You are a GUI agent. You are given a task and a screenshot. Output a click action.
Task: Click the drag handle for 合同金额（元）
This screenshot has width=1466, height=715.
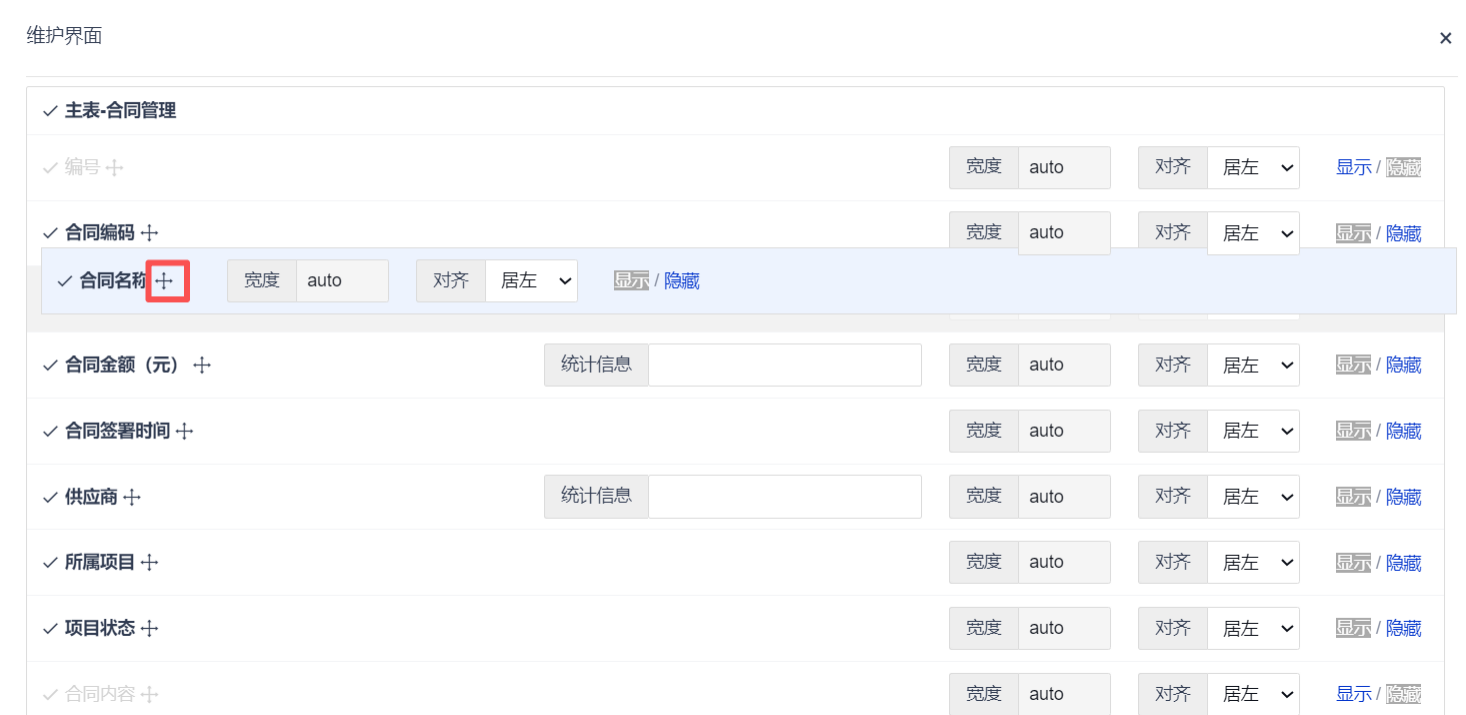pyautogui.click(x=201, y=365)
